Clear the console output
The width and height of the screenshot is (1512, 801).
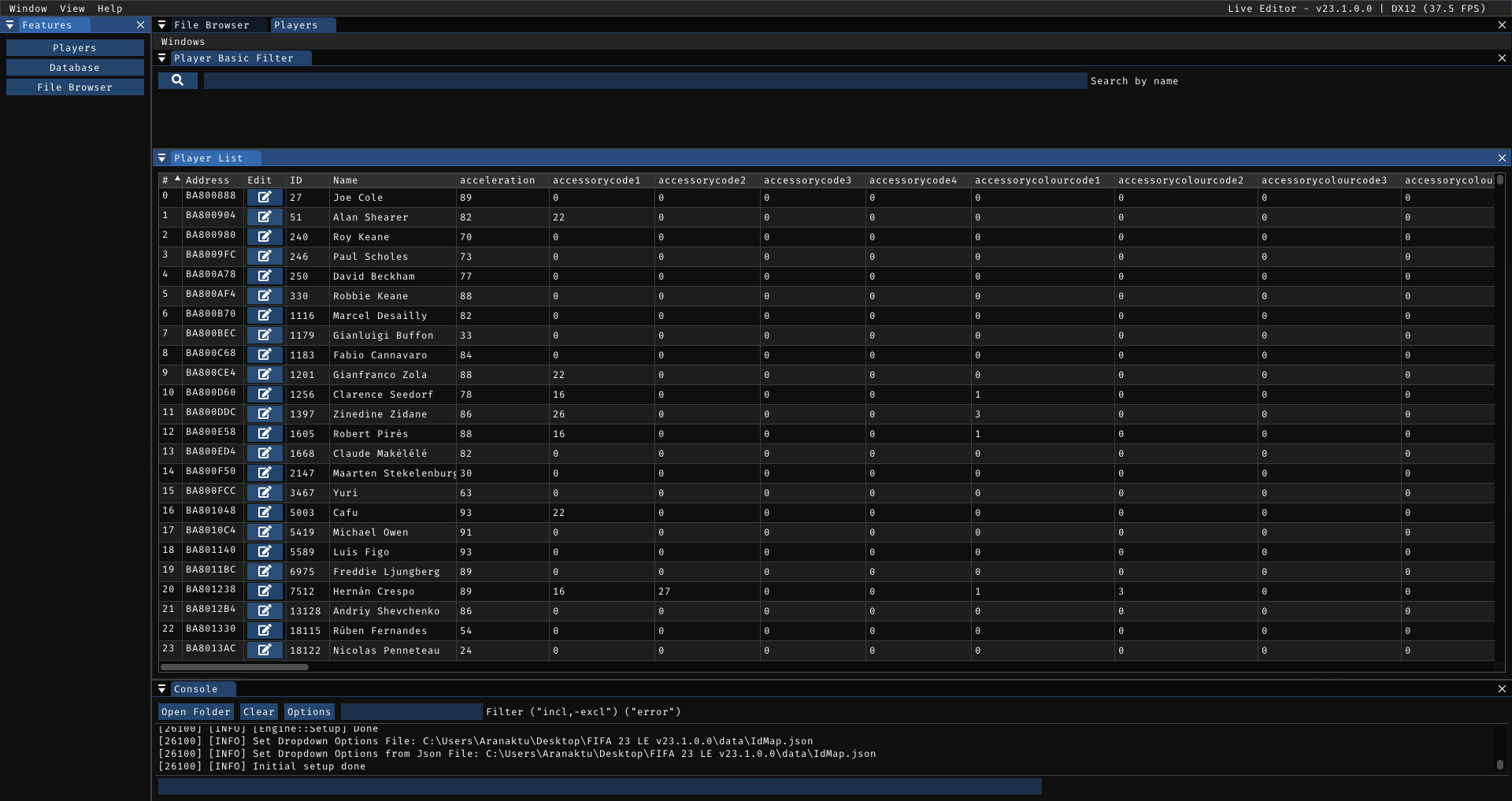pyautogui.click(x=259, y=712)
